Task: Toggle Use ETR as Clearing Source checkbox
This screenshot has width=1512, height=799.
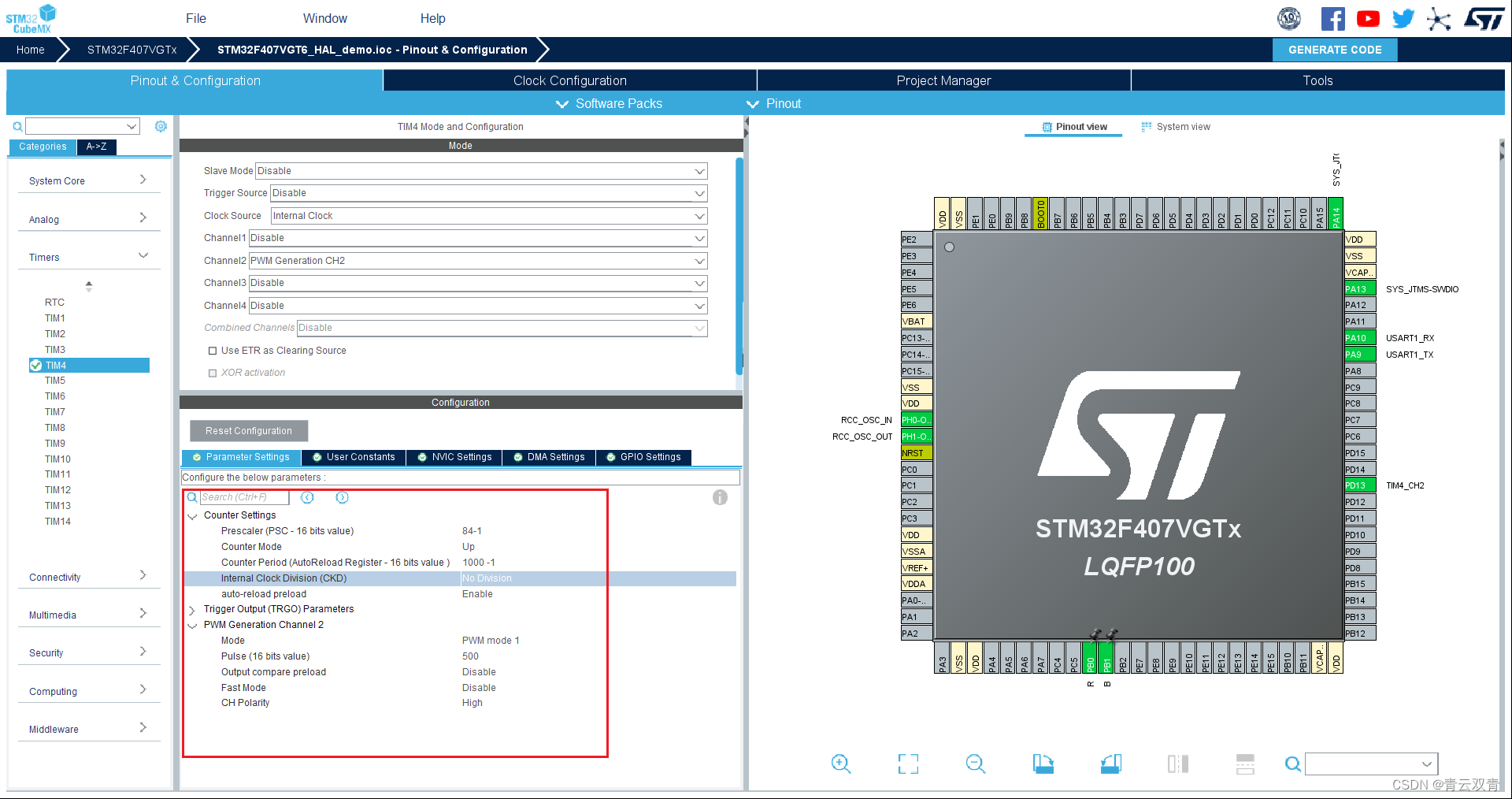Action: pyautogui.click(x=213, y=351)
